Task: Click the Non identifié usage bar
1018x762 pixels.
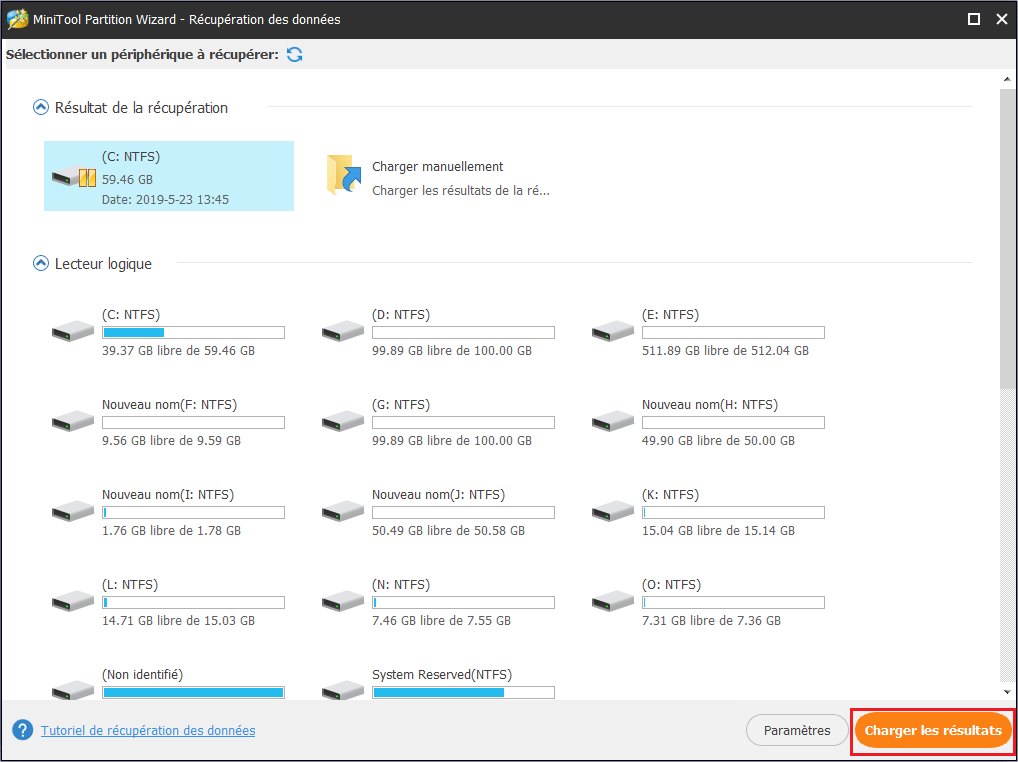Action: 193,692
